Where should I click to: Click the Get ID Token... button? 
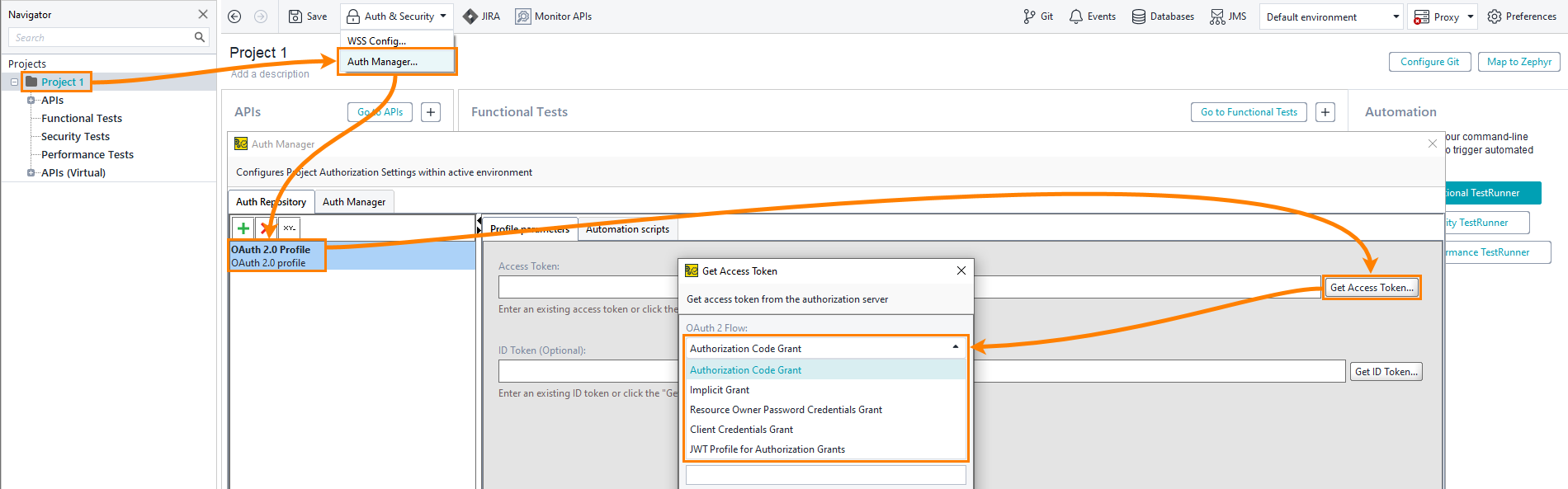(x=1386, y=372)
